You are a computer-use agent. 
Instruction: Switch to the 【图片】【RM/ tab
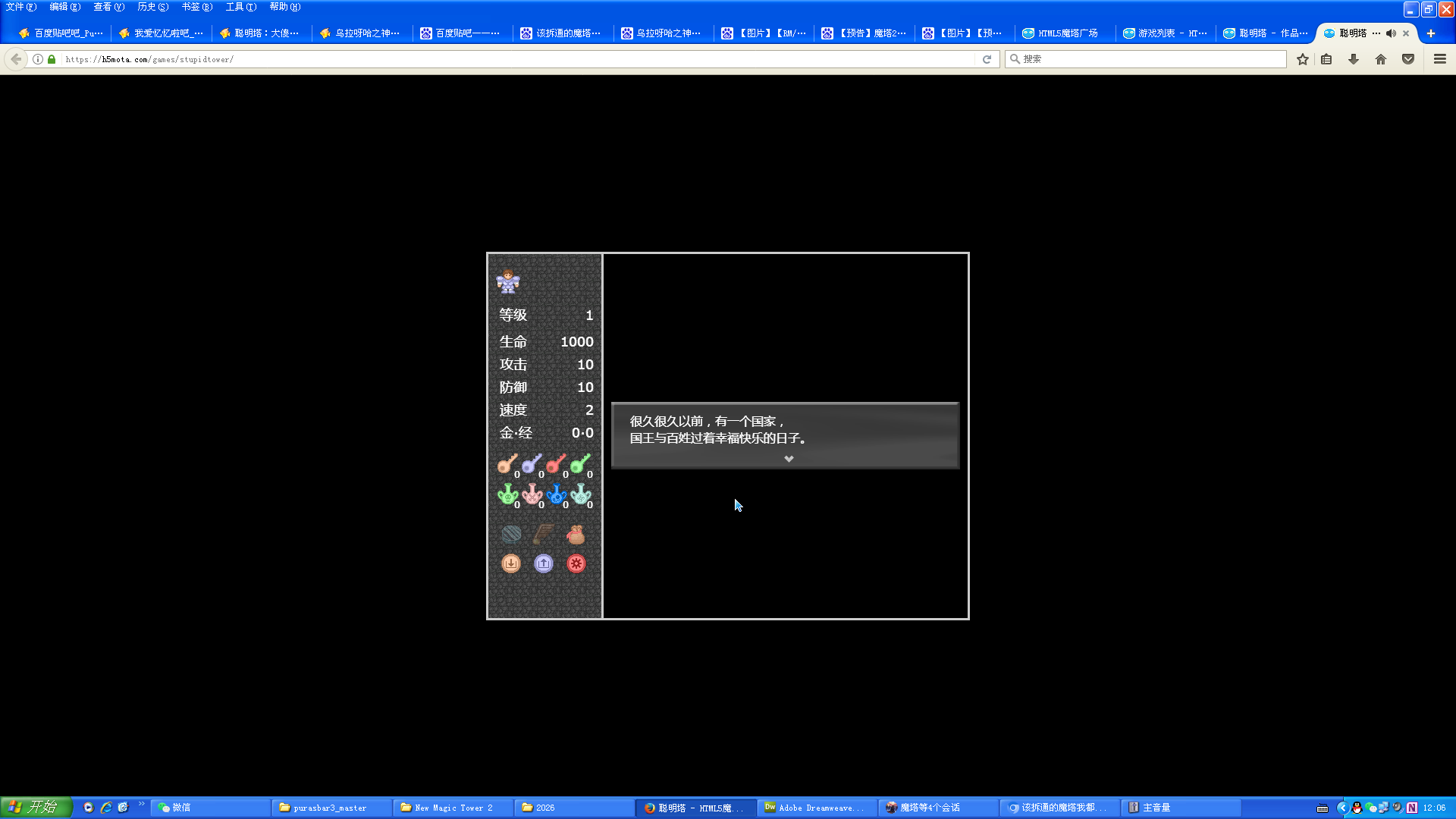(764, 33)
